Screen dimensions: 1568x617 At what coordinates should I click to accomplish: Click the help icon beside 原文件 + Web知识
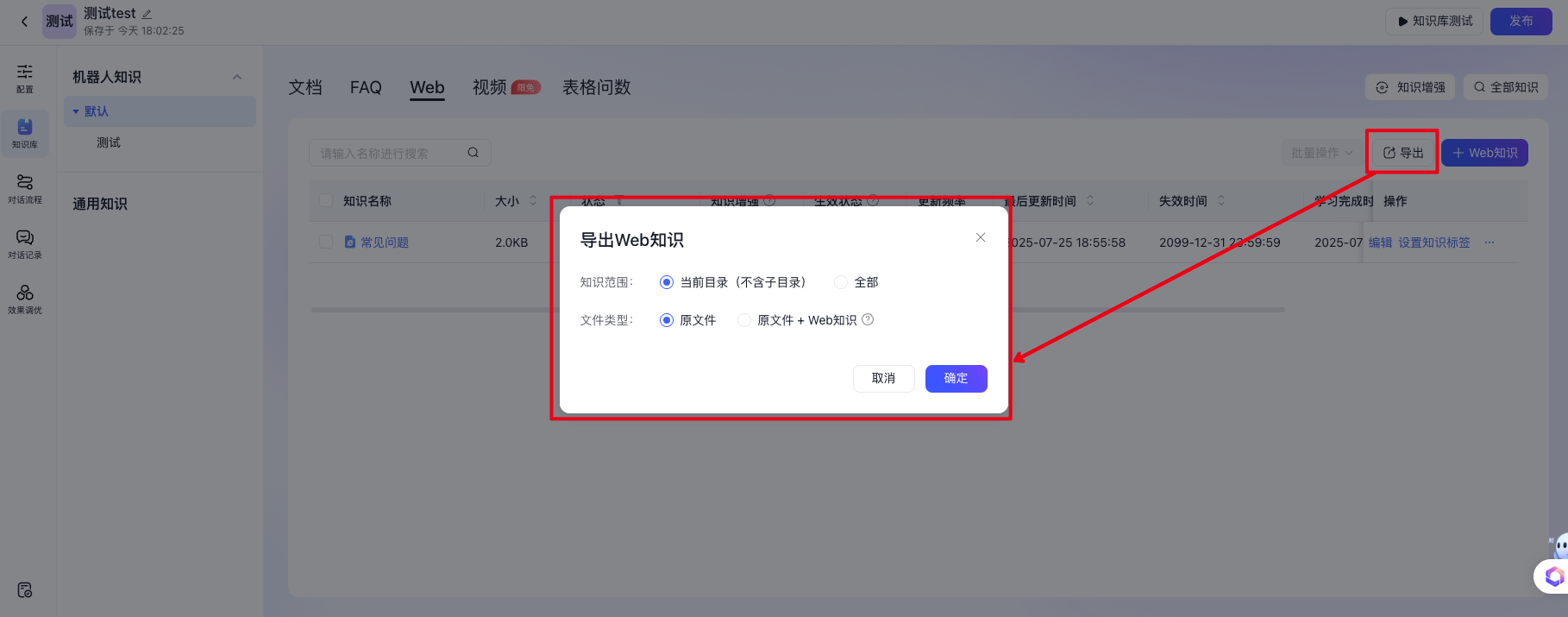[x=868, y=319]
